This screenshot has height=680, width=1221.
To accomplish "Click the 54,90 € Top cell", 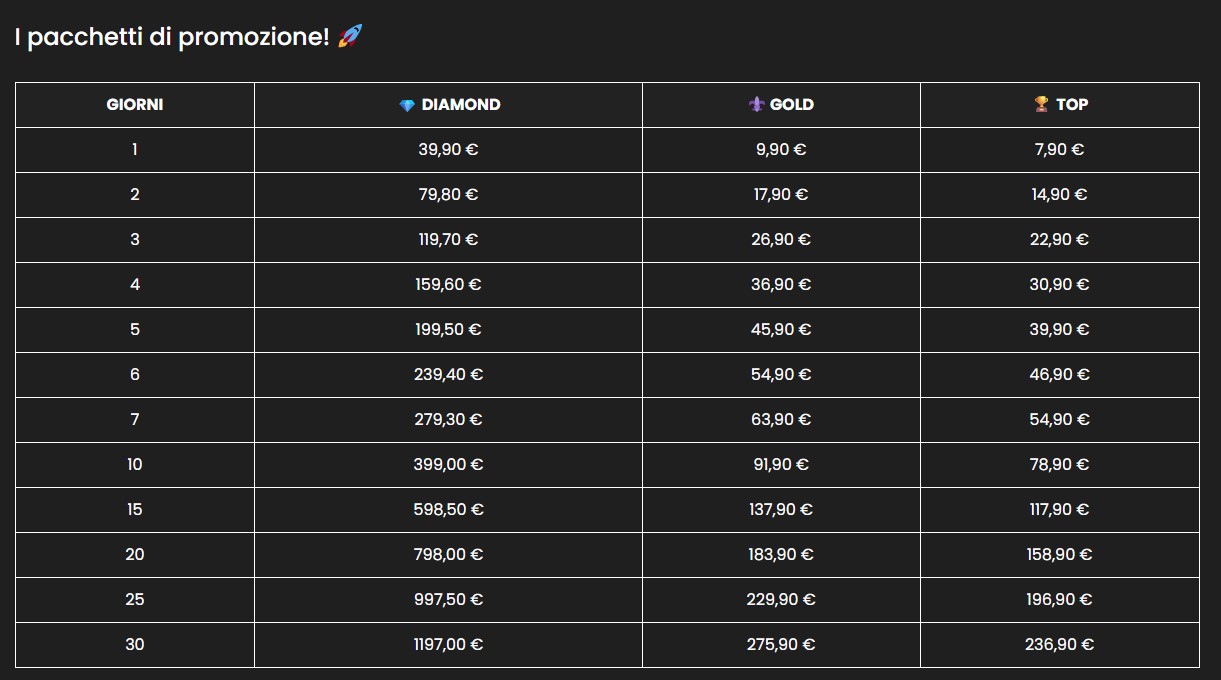I will coord(1059,420).
